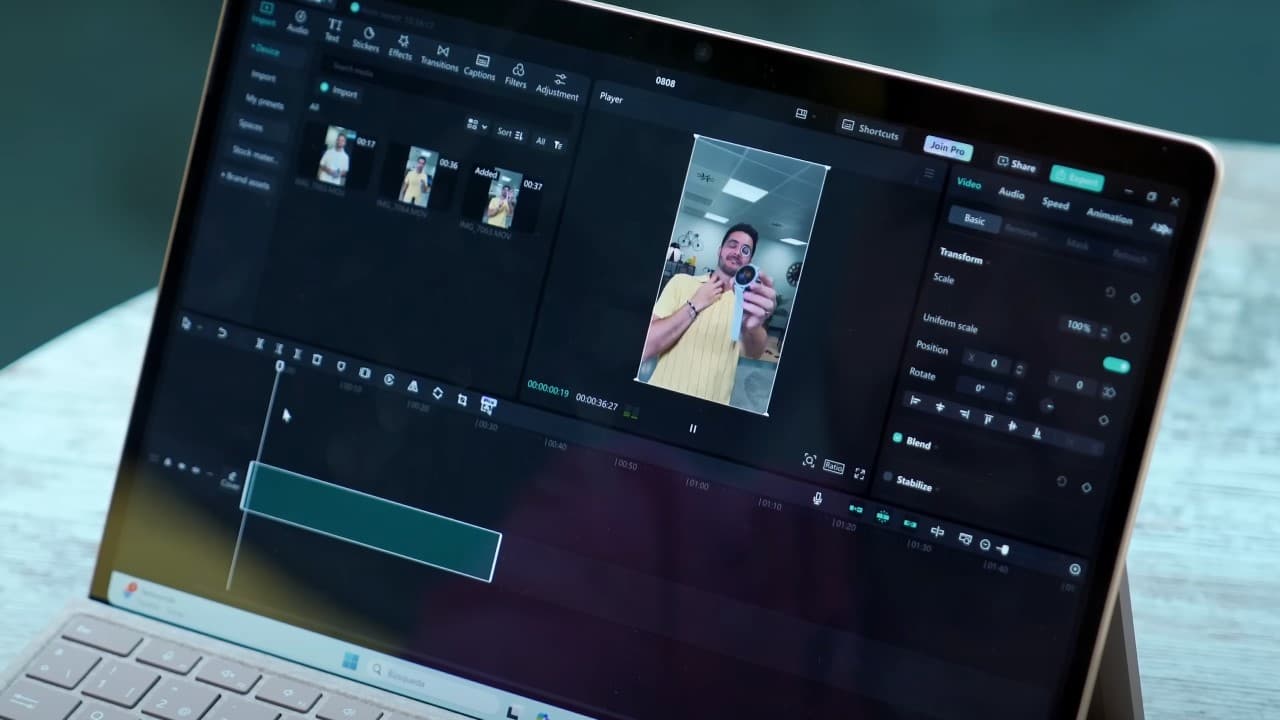The height and width of the screenshot is (720, 1280).
Task: Switch to the Audio properties tab
Action: tap(1011, 193)
